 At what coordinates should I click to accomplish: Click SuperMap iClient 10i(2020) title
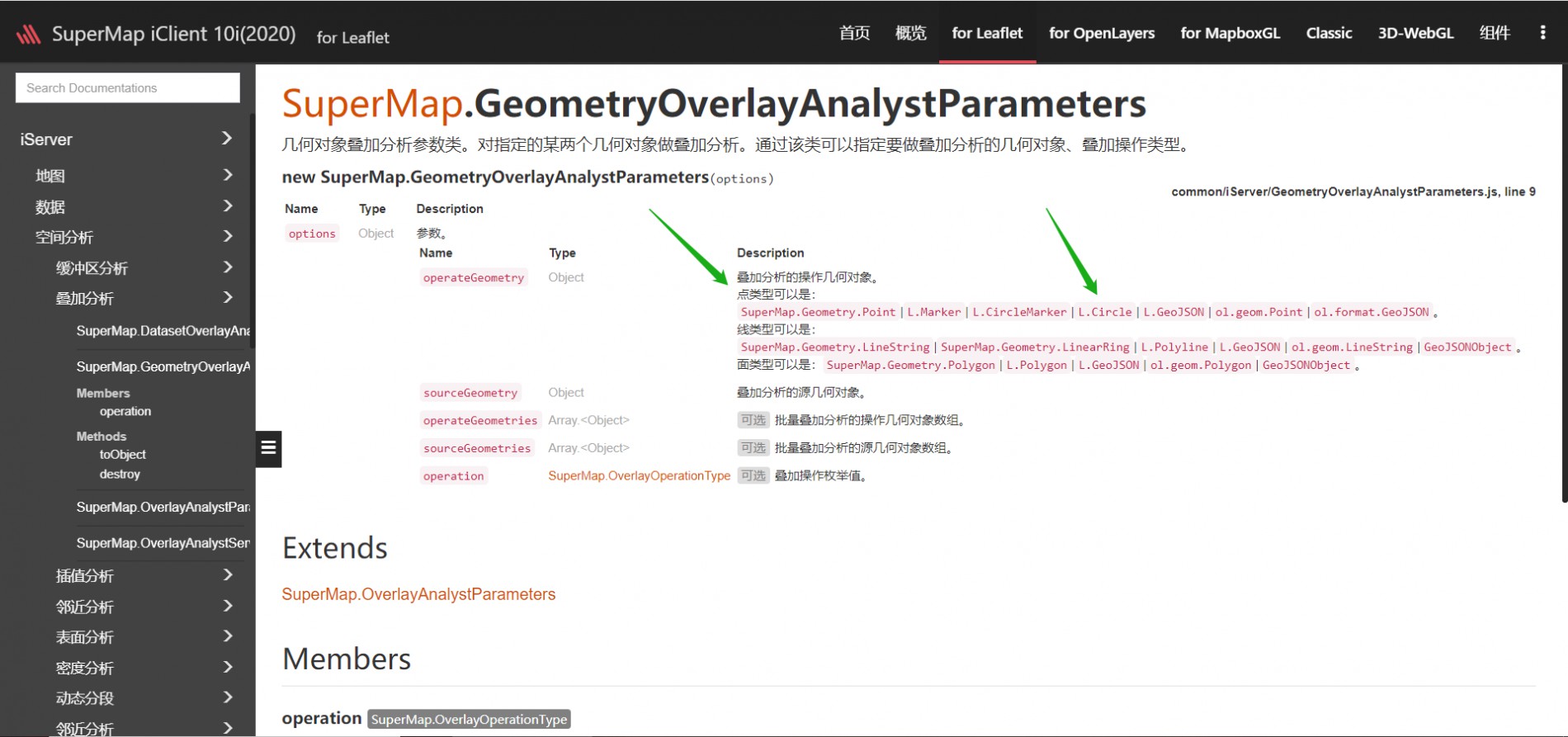[x=173, y=34]
